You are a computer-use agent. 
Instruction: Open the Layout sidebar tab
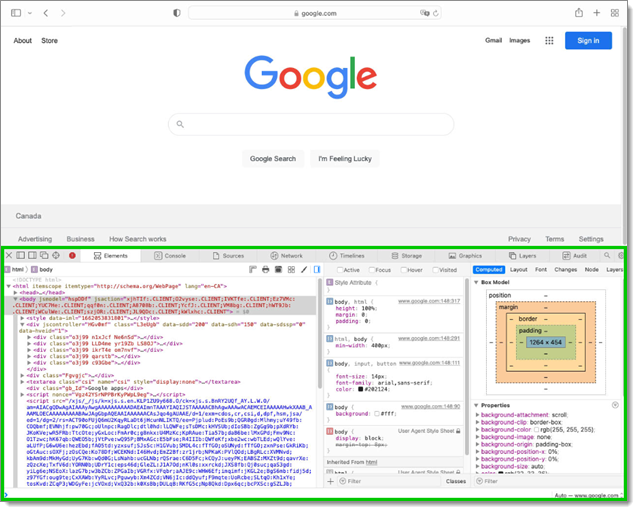519,270
